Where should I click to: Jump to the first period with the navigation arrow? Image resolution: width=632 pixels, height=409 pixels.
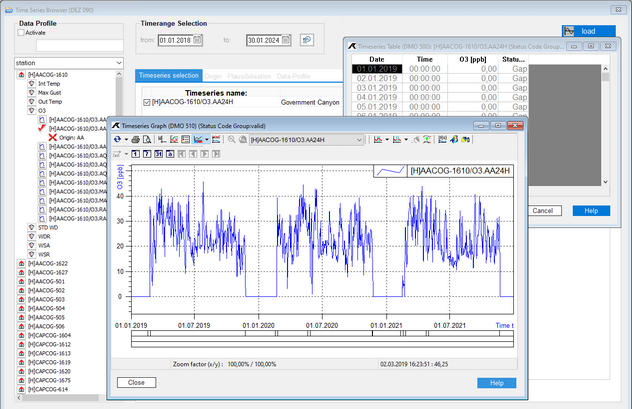pos(182,154)
